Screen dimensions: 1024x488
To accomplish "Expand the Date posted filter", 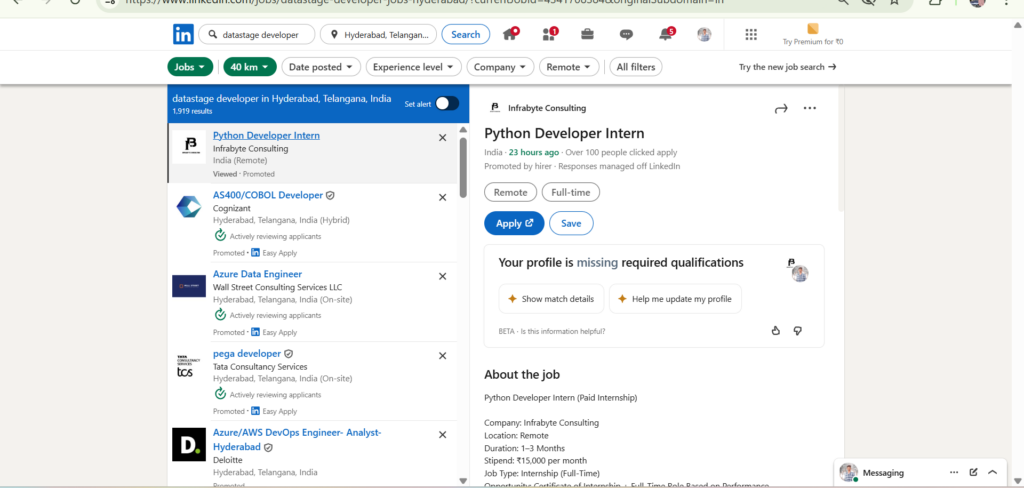I will (321, 67).
